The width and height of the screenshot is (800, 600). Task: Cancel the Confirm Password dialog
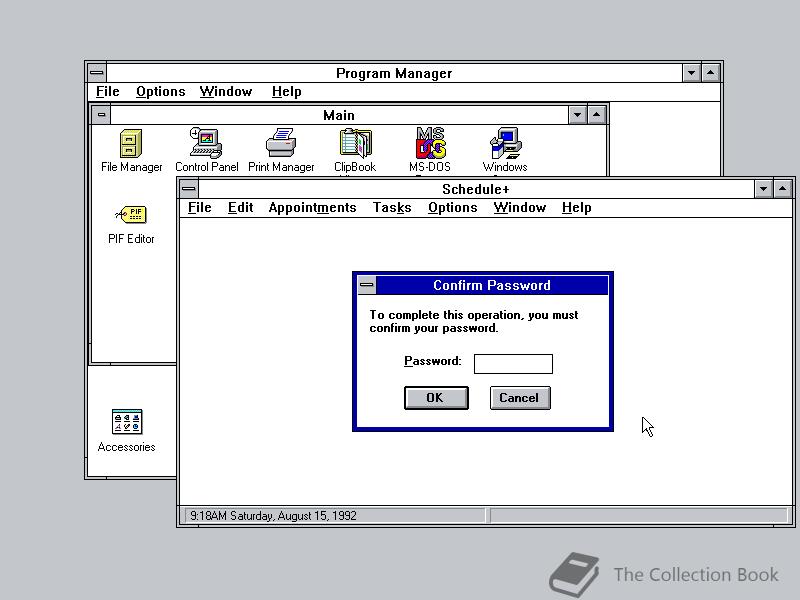[x=520, y=397]
